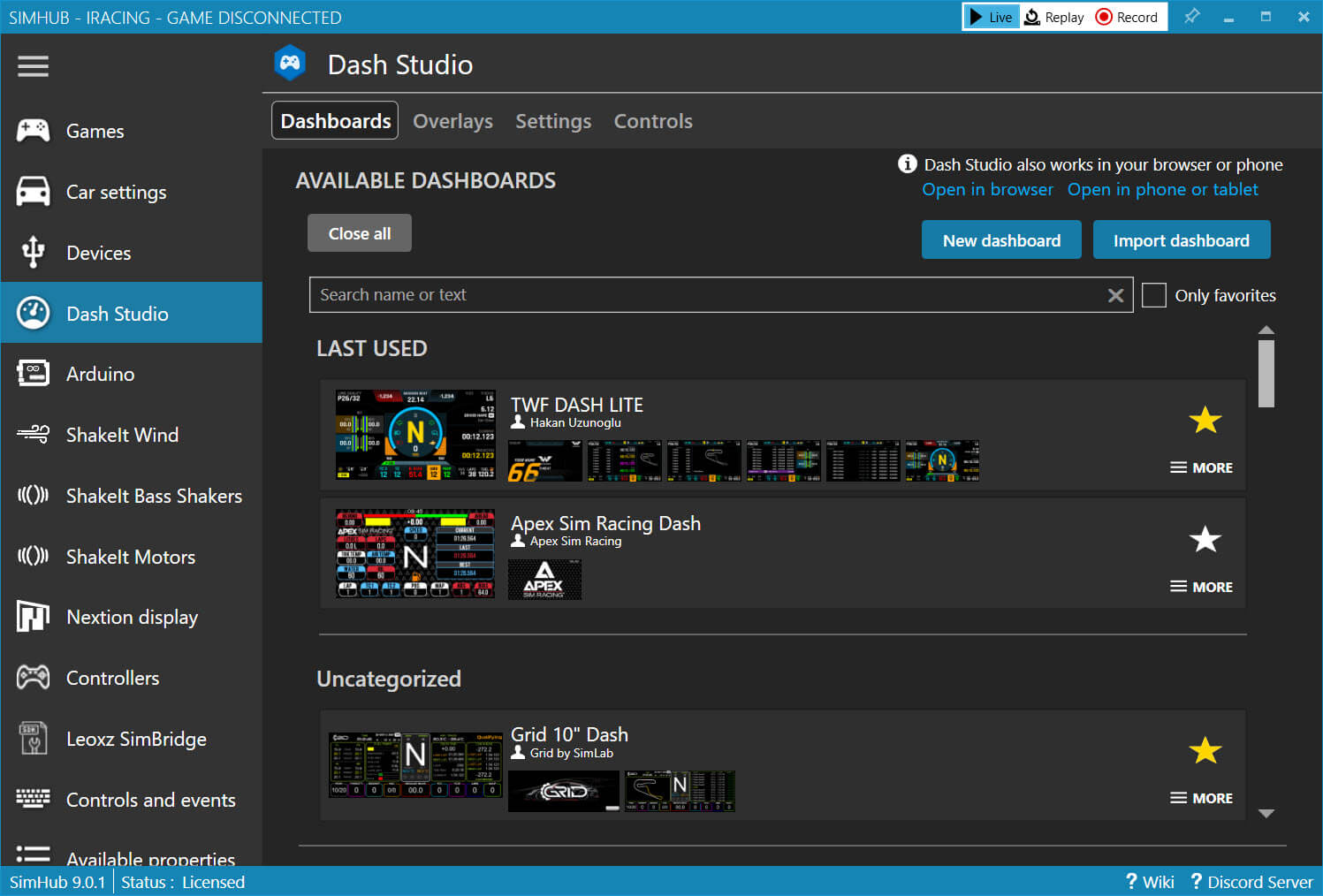Switch to the Controls tab
The width and height of the screenshot is (1323, 896).
click(653, 121)
